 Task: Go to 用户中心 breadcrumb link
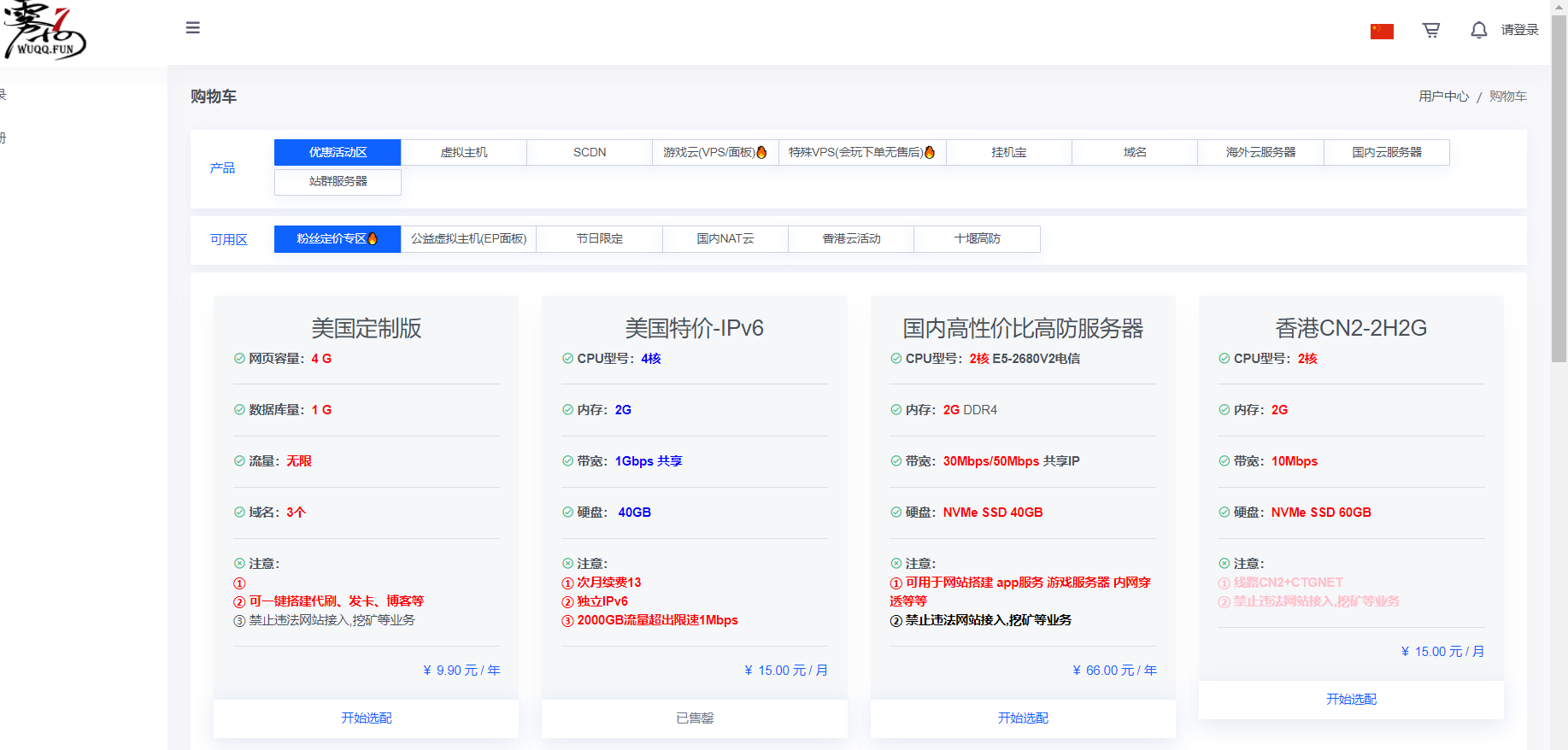1443,97
